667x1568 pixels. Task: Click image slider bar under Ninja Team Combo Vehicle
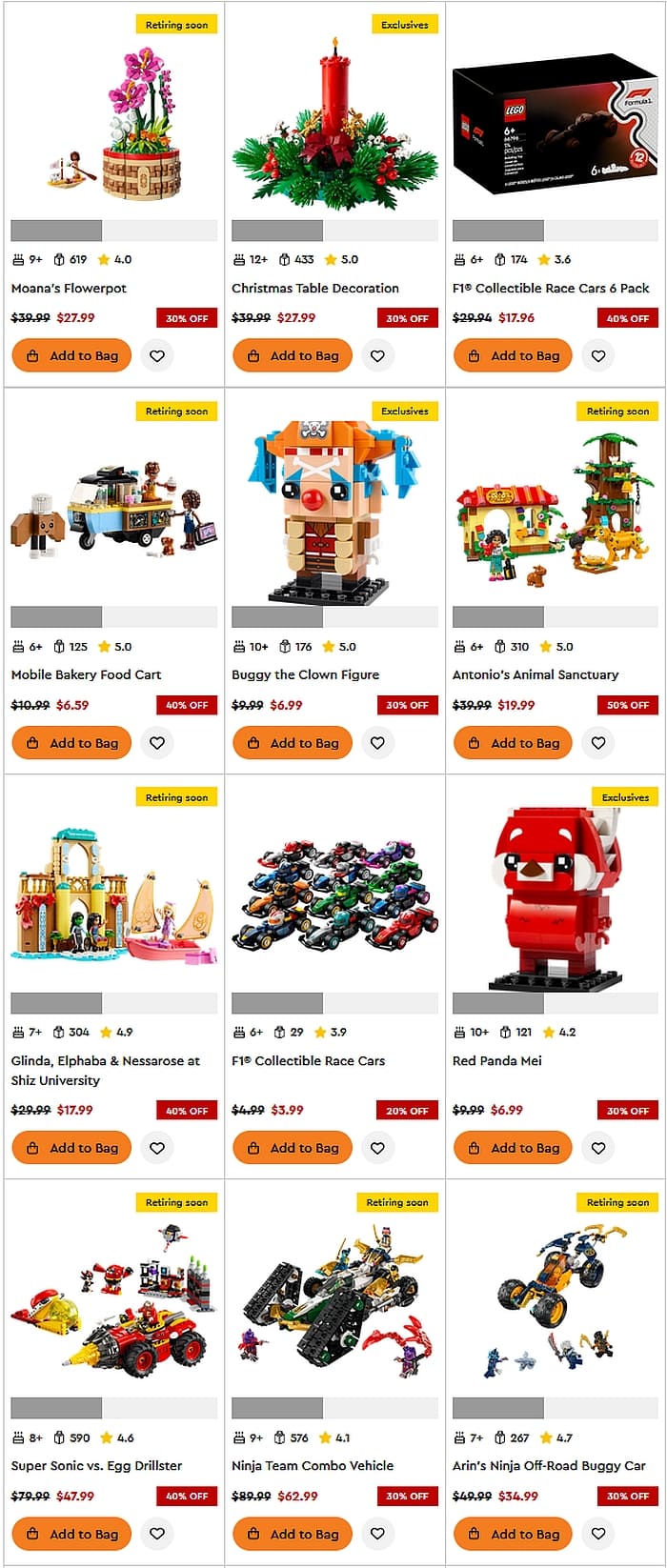tap(334, 1408)
